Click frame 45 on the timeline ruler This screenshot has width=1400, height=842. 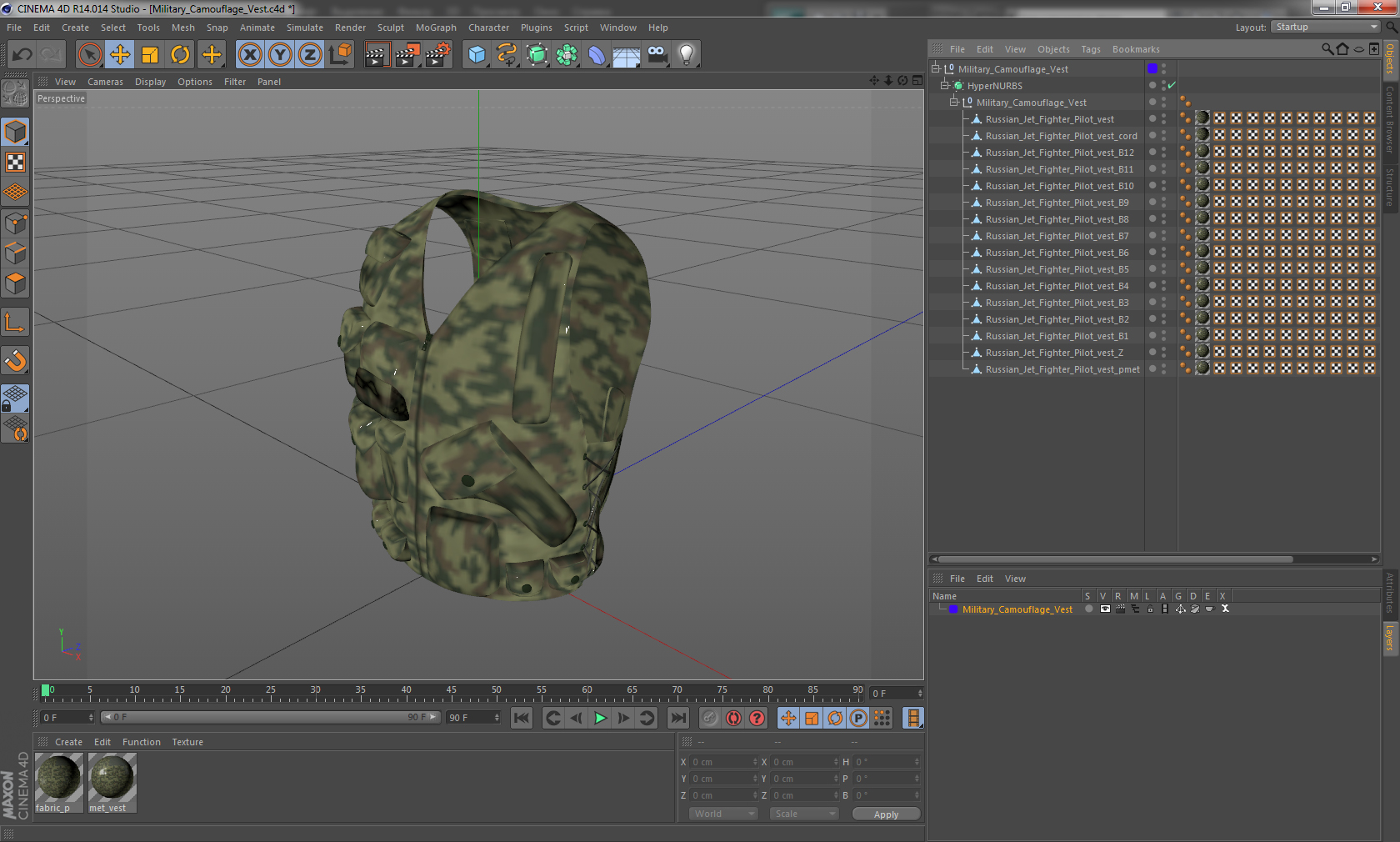[x=451, y=692]
